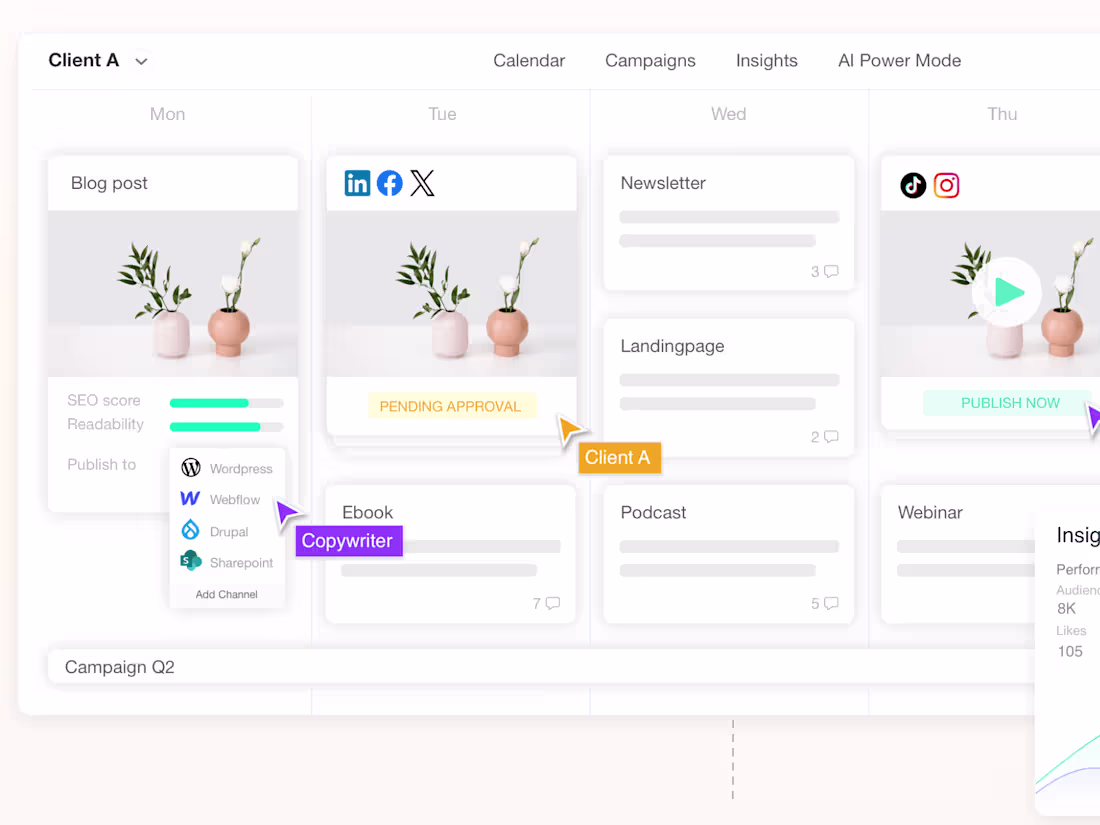Viewport: 1100px width, 825px height.
Task: Click the Publish Now button
Action: point(1010,402)
